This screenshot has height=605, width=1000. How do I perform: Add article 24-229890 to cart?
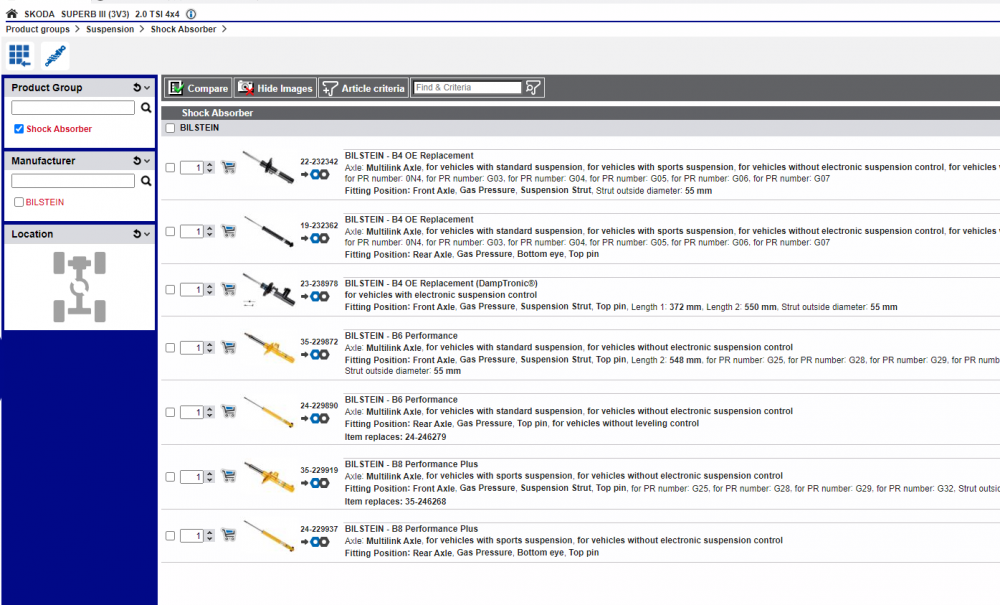pyautogui.click(x=228, y=412)
